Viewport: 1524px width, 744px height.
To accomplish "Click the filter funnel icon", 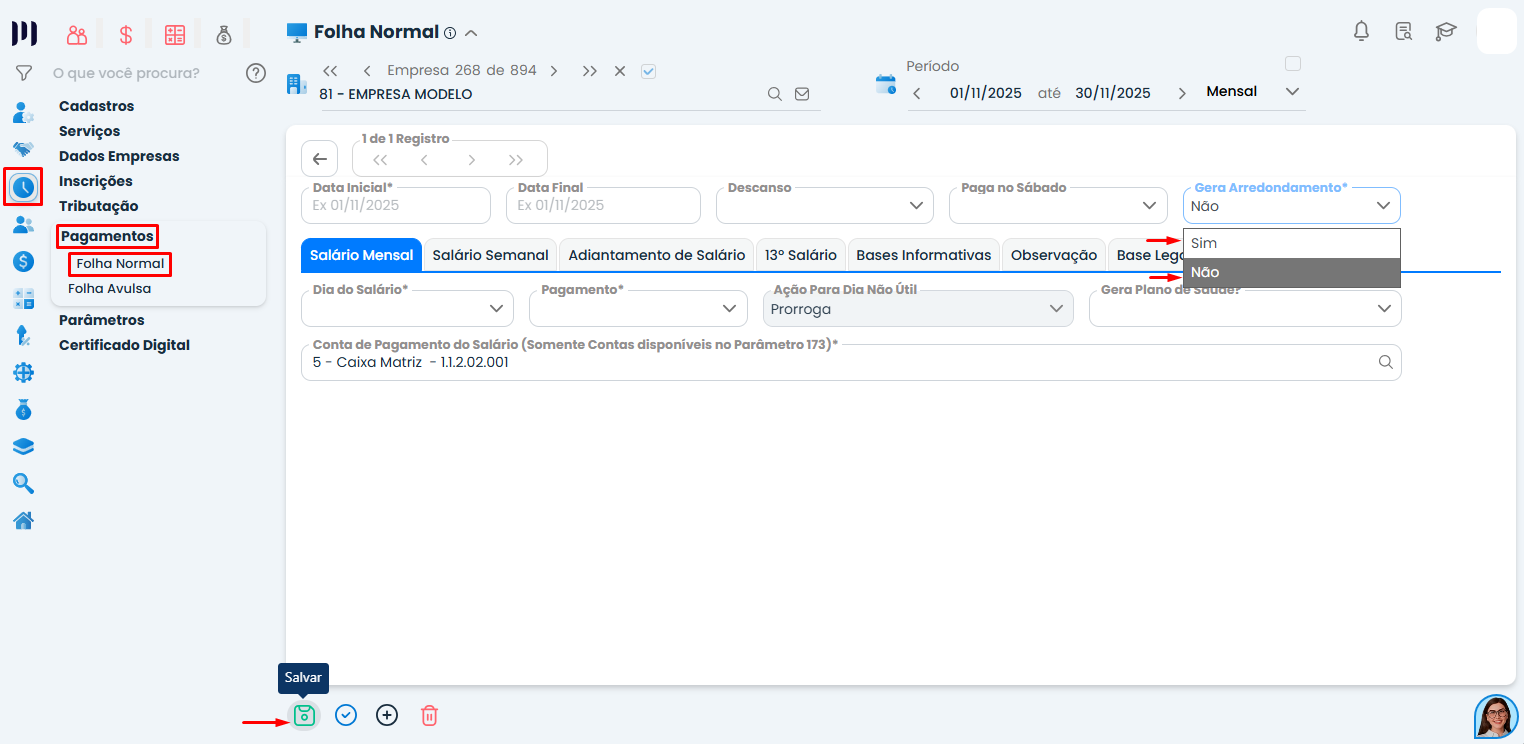I will pyautogui.click(x=24, y=73).
